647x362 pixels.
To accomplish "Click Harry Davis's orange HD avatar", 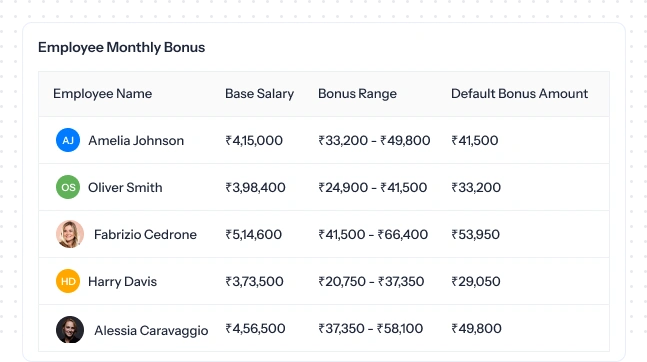I will [x=68, y=282].
